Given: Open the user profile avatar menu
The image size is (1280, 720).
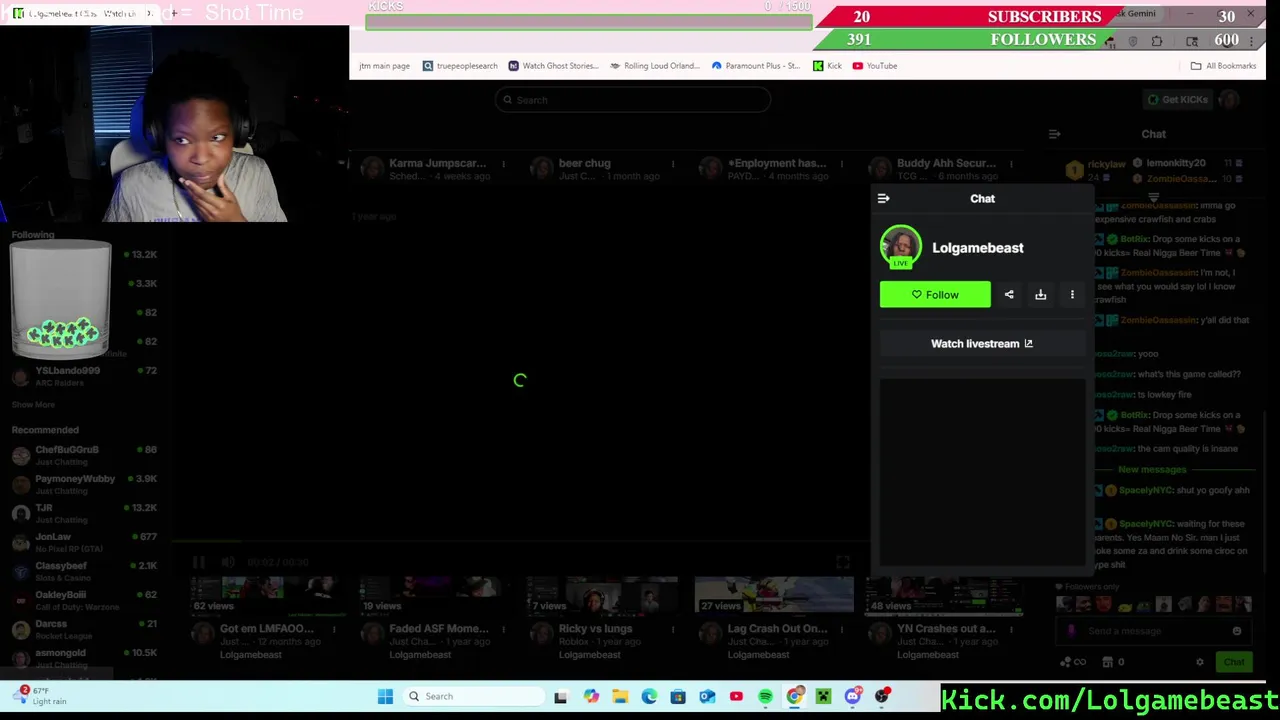Looking at the screenshot, I should point(1230,99).
